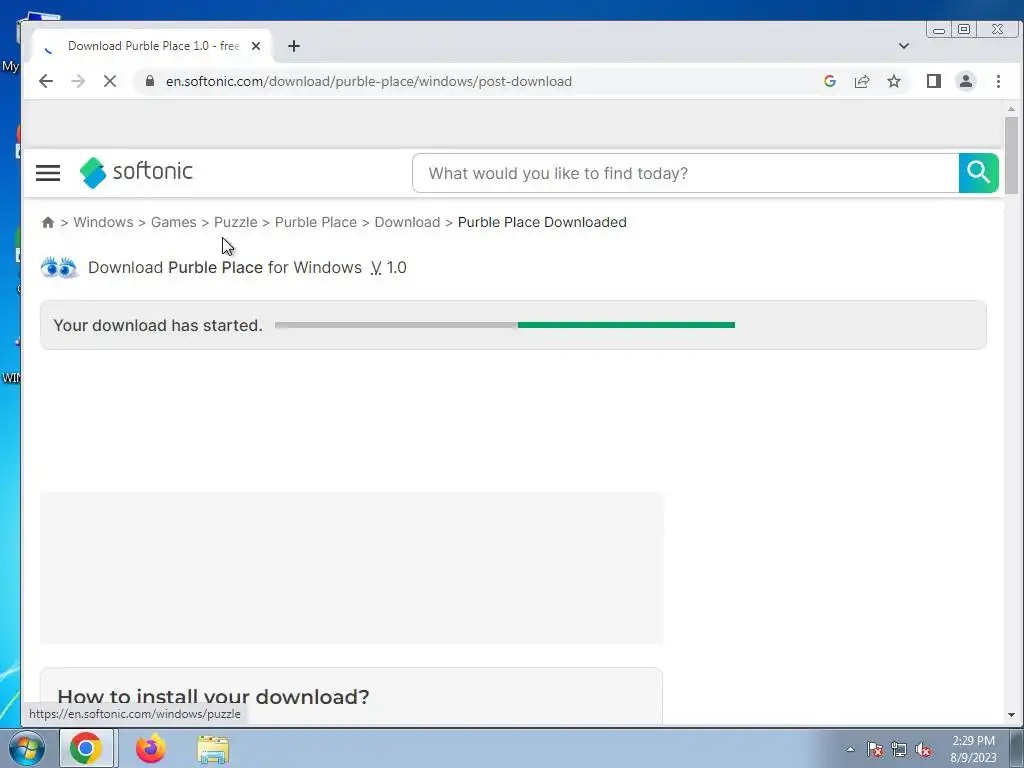
Task: Close the Download Purble Place tab
Action: tap(256, 46)
